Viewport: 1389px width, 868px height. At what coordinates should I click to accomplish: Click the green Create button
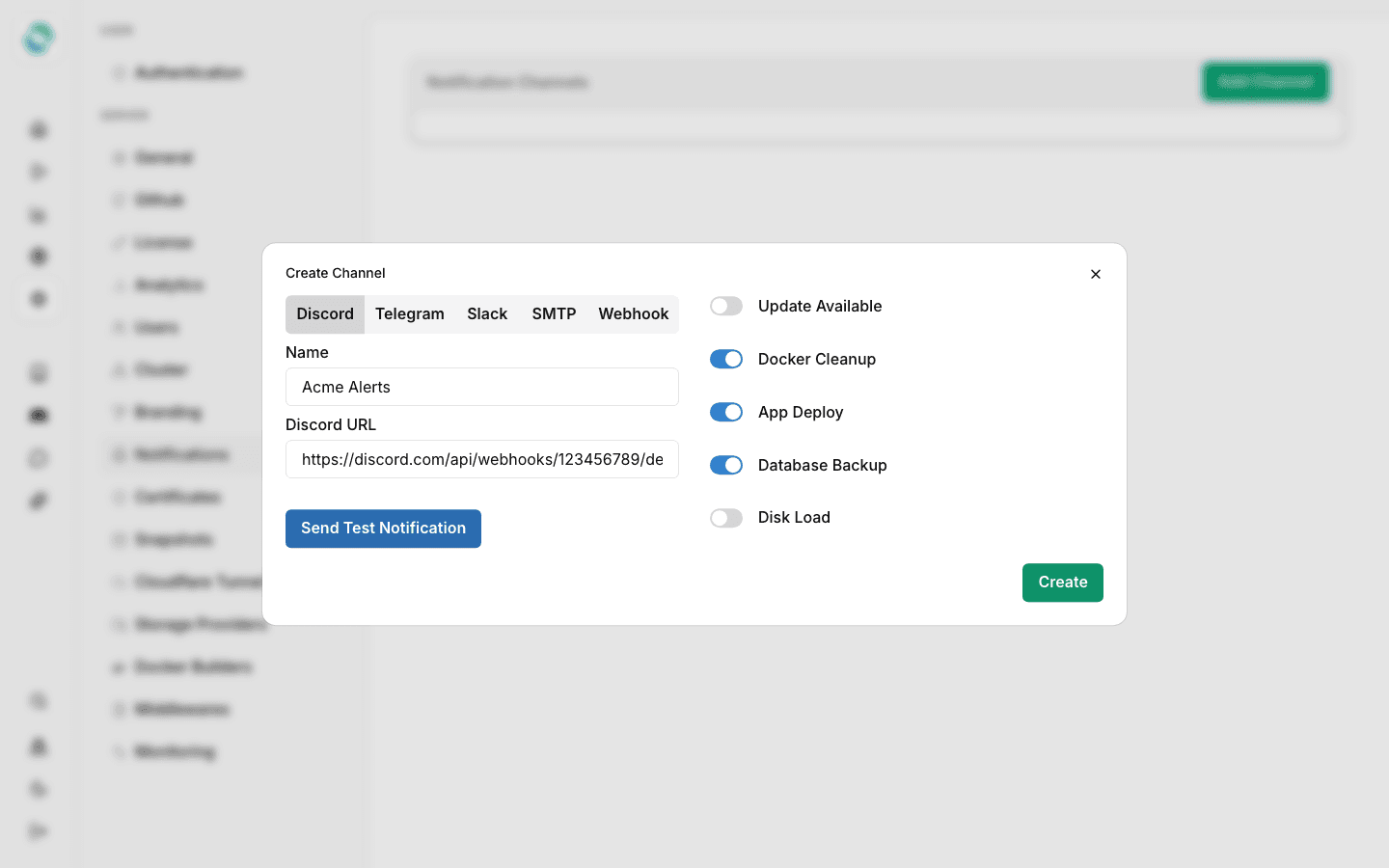click(x=1063, y=583)
